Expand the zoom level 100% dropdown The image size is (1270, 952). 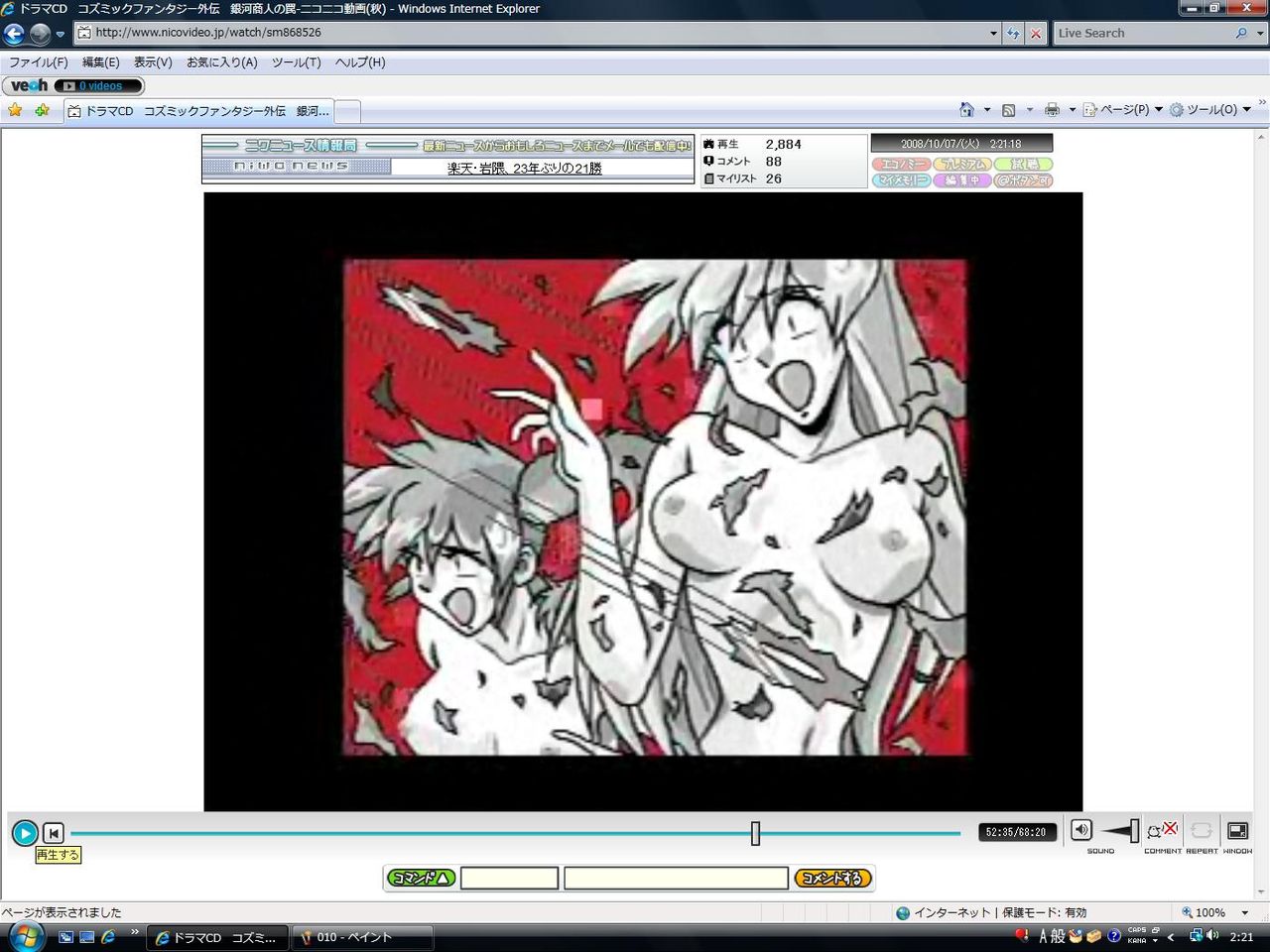point(1245,912)
